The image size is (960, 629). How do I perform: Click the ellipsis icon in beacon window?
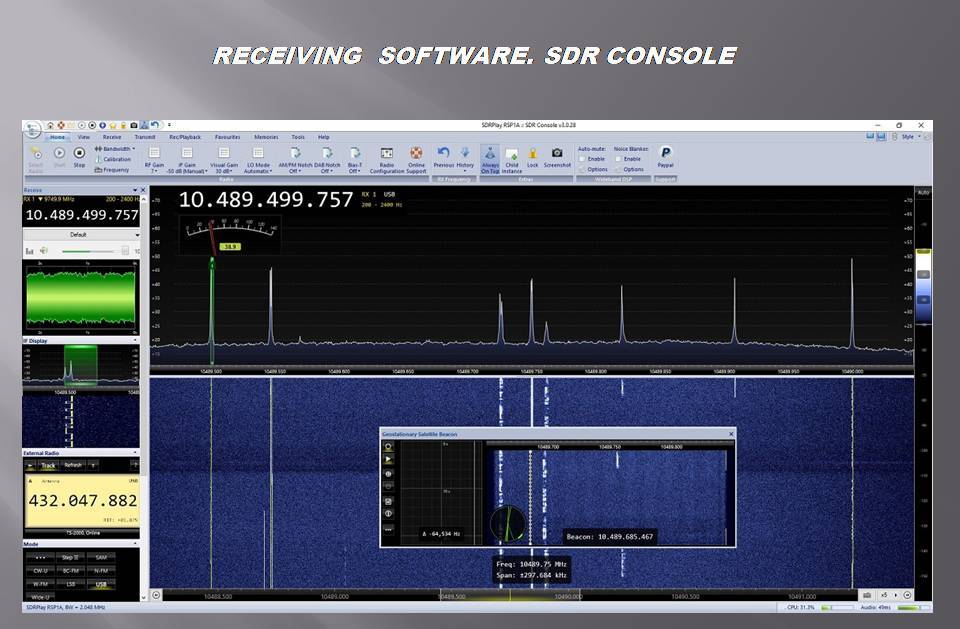(x=388, y=529)
